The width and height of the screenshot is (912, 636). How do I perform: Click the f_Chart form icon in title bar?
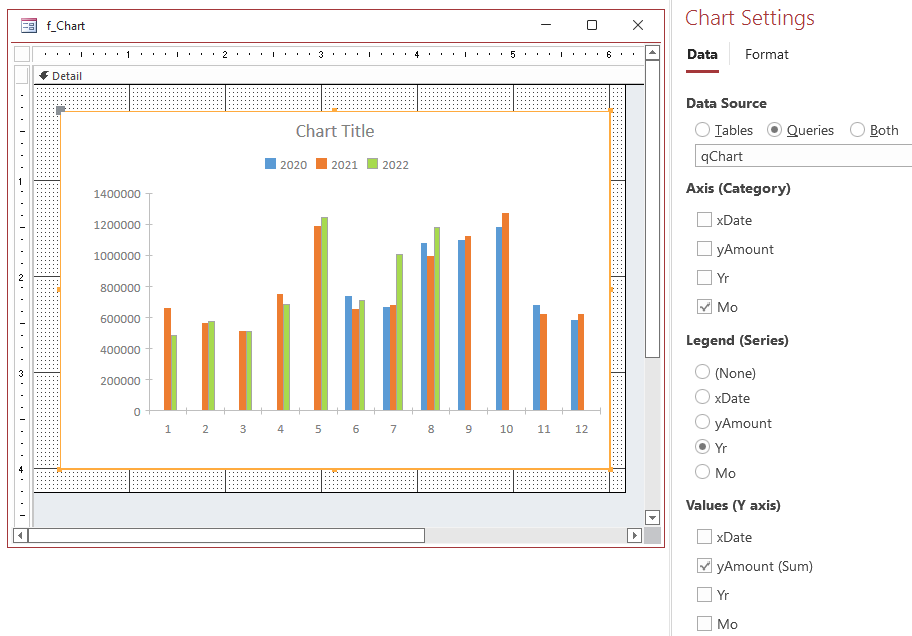[29, 25]
